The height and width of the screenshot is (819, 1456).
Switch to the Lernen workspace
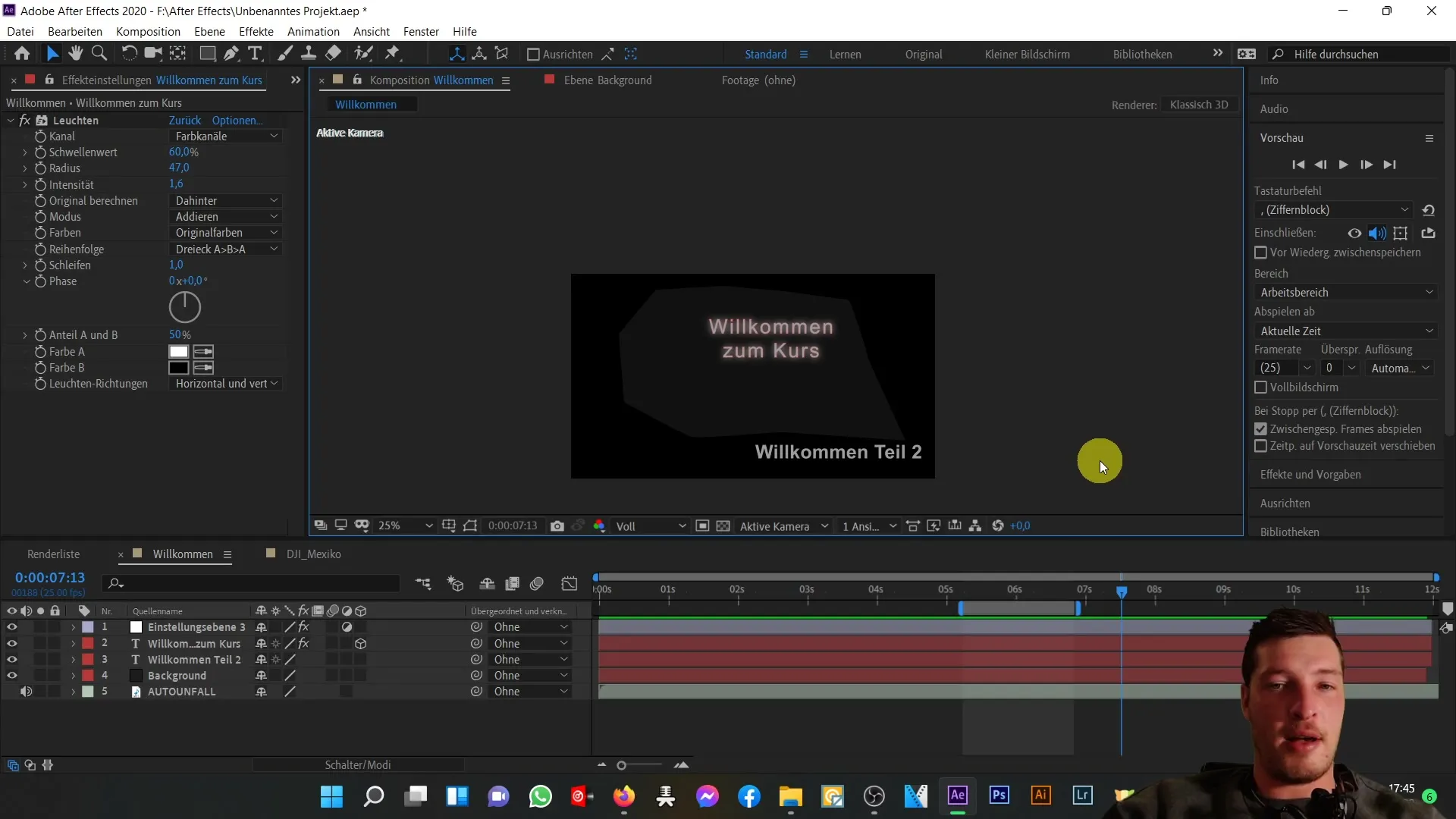845,55
